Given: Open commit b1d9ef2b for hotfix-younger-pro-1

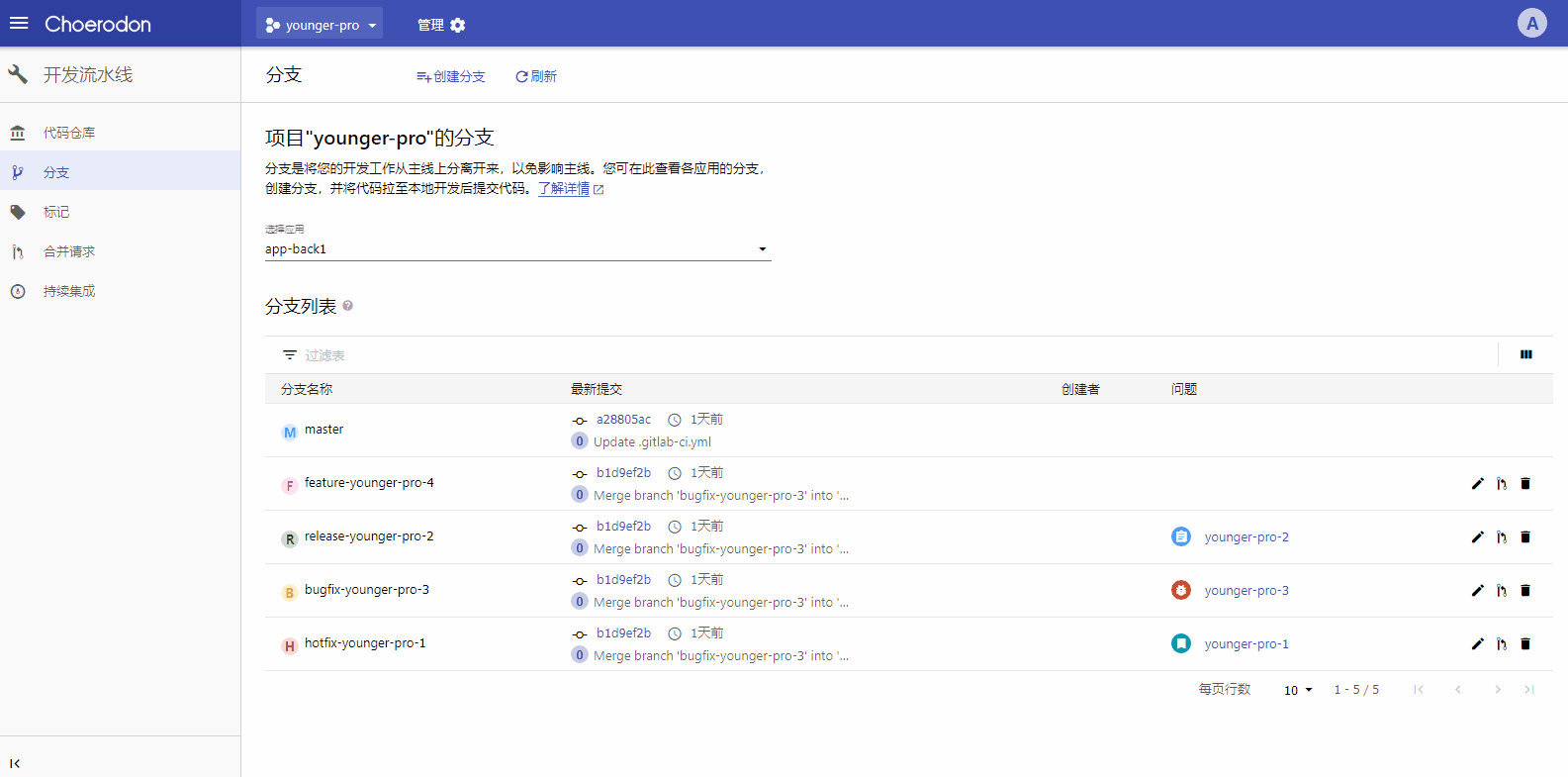Looking at the screenshot, I should click(x=623, y=633).
